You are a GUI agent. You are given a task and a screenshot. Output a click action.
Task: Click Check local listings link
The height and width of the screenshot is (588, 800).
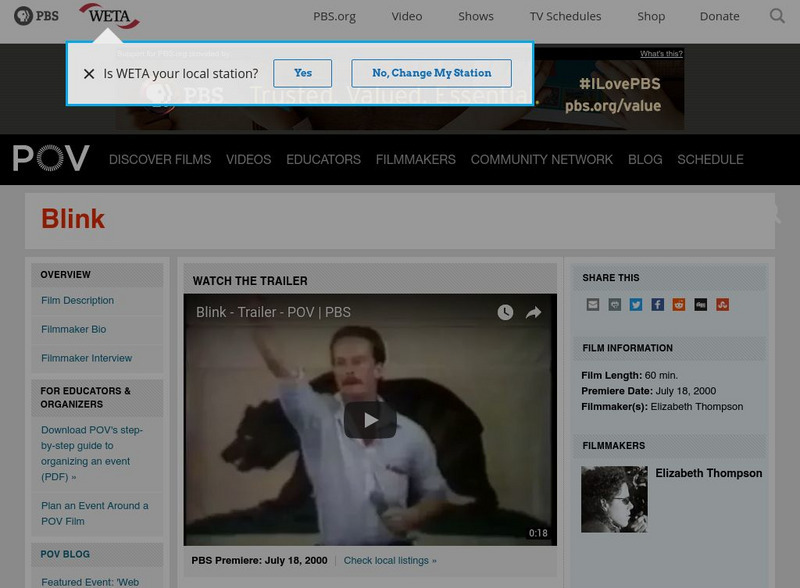390,560
